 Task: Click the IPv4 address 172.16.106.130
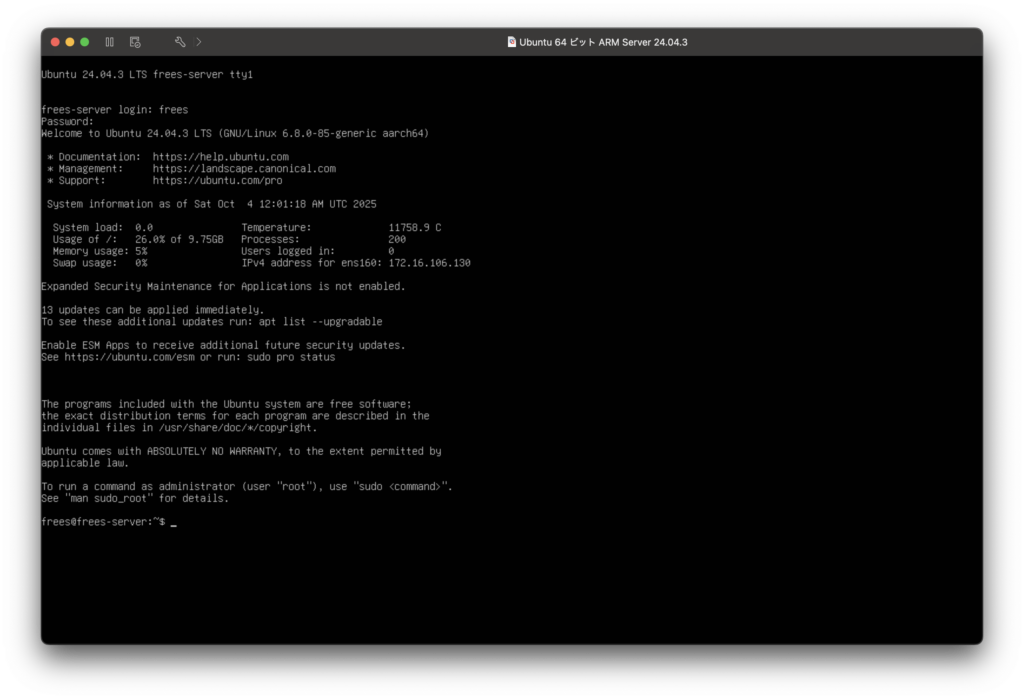429,263
